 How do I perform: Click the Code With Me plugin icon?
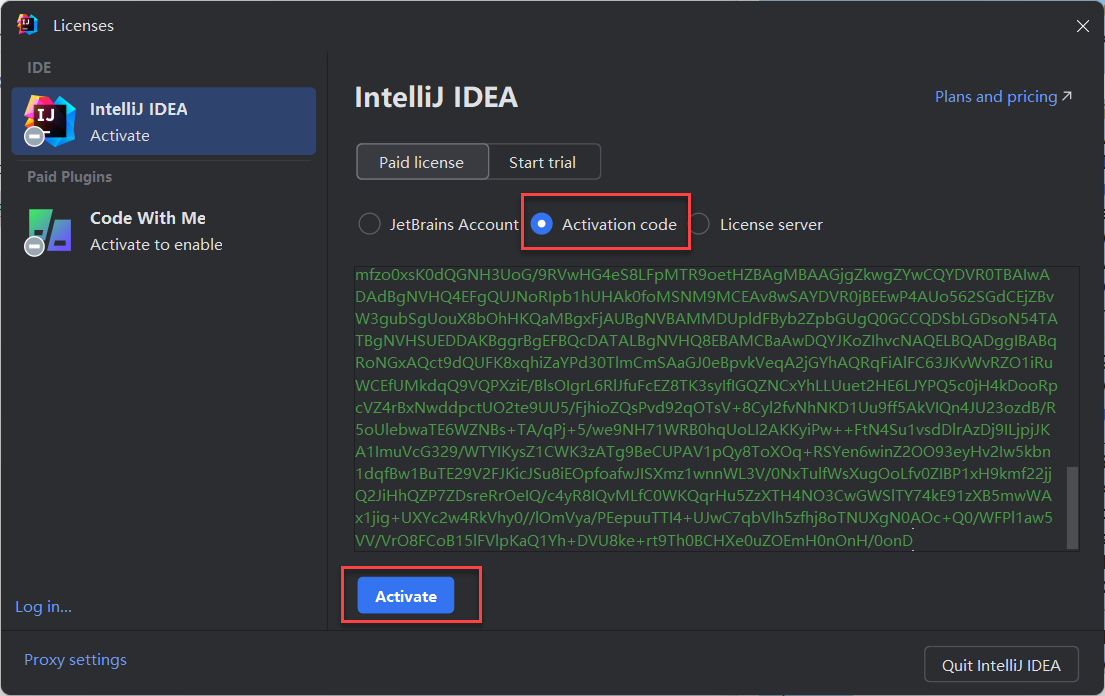pyautogui.click(x=52, y=229)
